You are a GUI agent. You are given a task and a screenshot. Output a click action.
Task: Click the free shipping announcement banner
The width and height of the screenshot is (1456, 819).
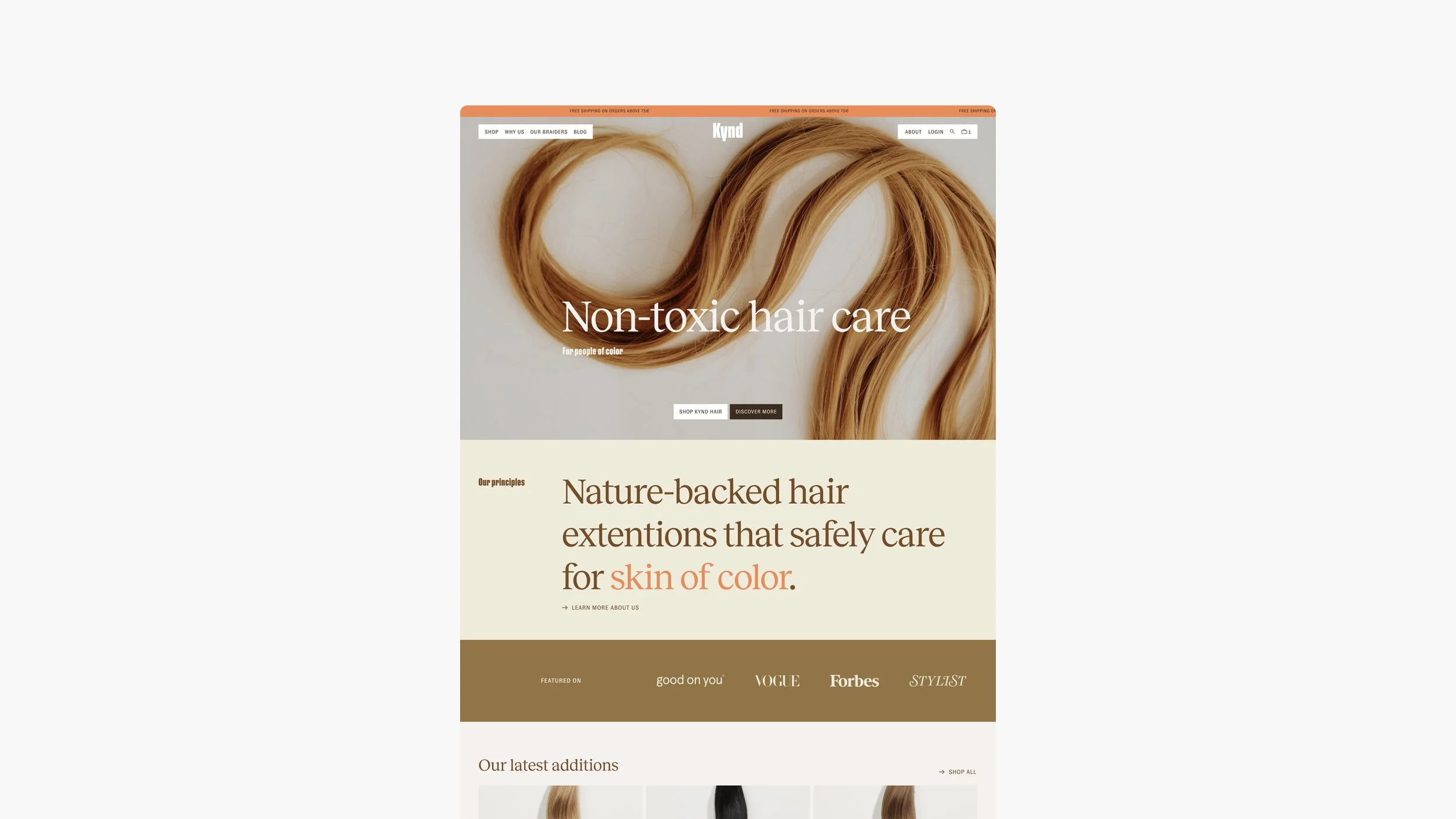point(727,111)
